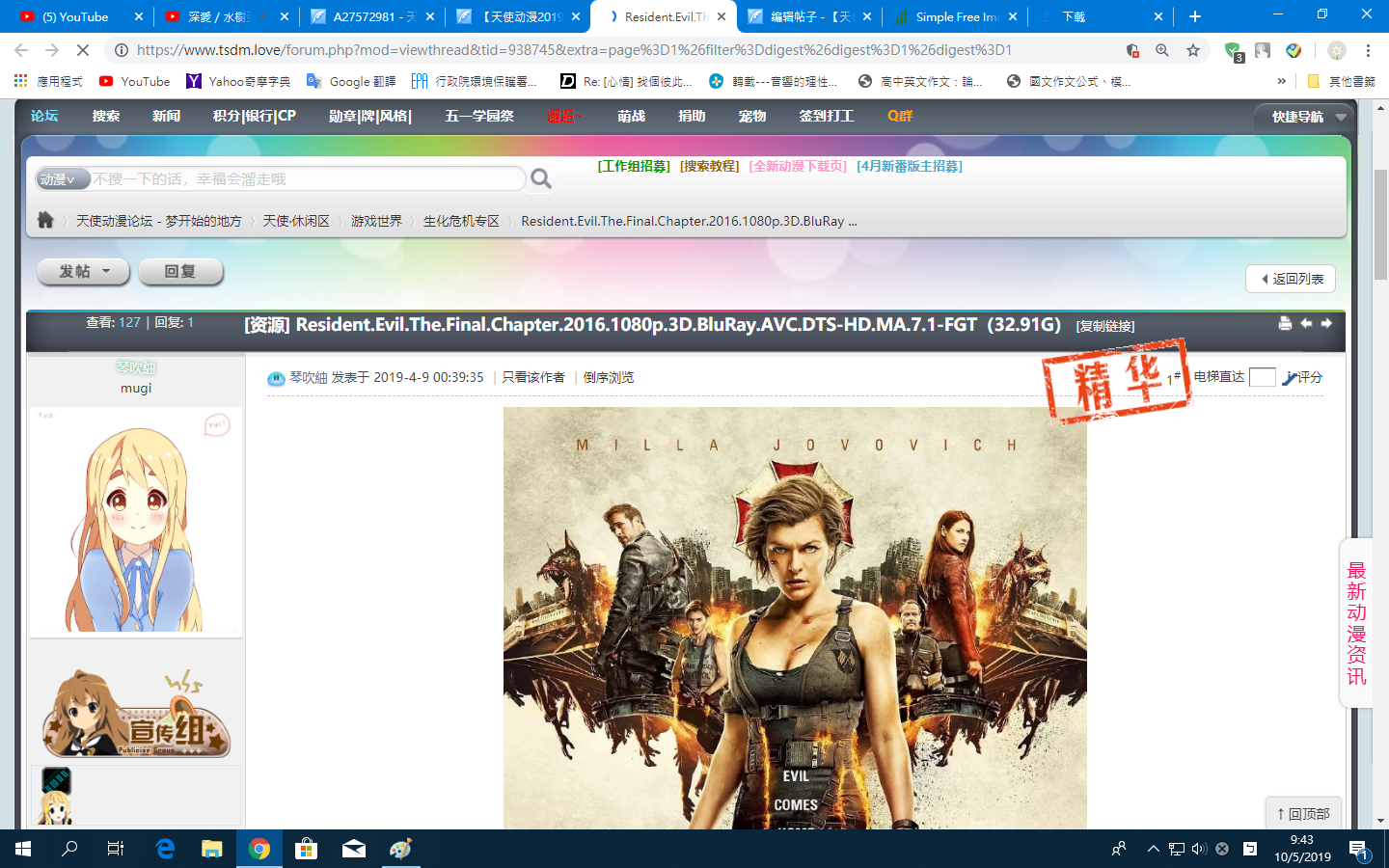Viewport: 1389px width, 868px height.
Task: Switch to the 编辑帖子 tab
Action: click(809, 16)
